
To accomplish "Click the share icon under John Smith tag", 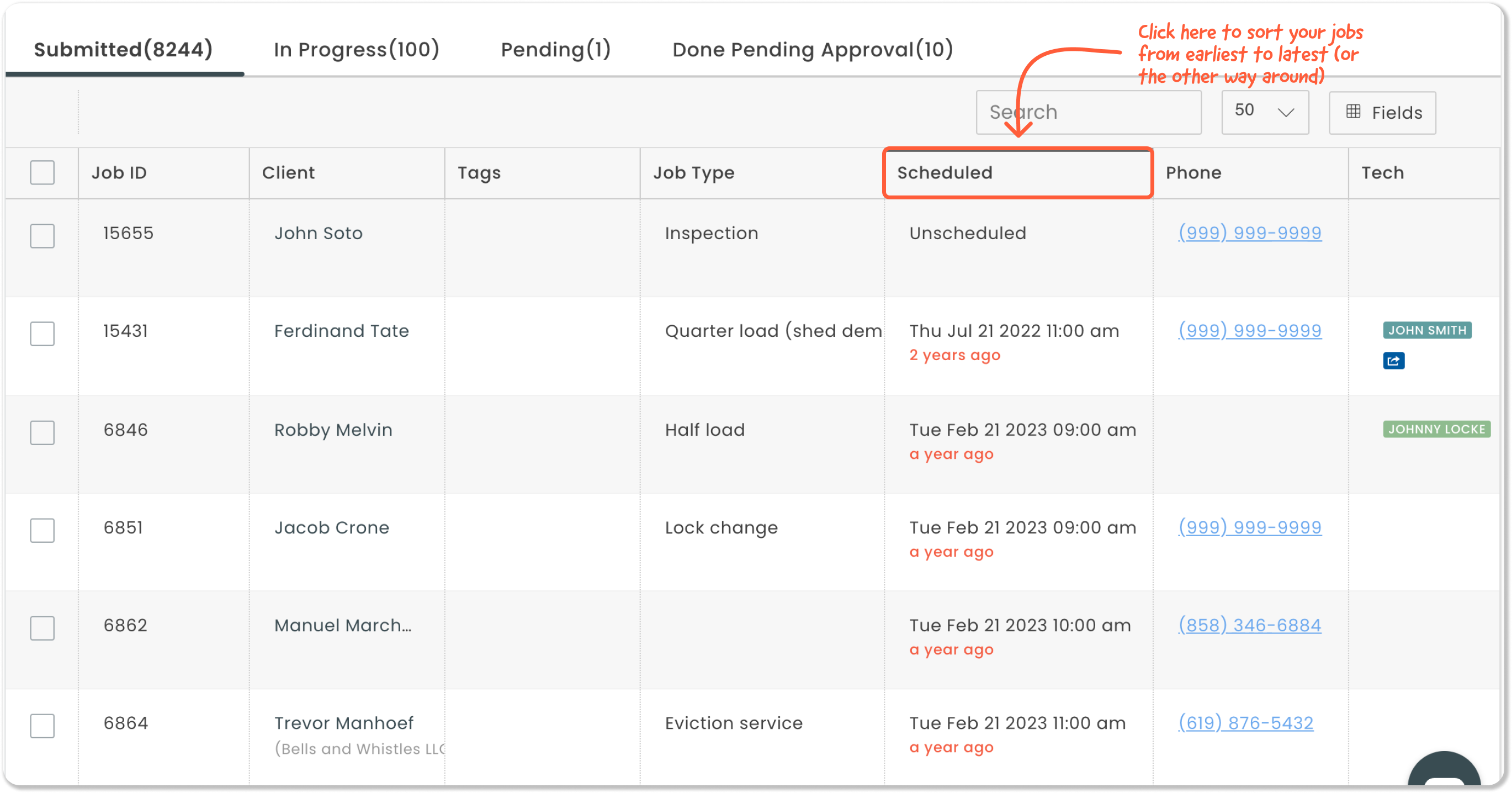I will (x=1393, y=361).
